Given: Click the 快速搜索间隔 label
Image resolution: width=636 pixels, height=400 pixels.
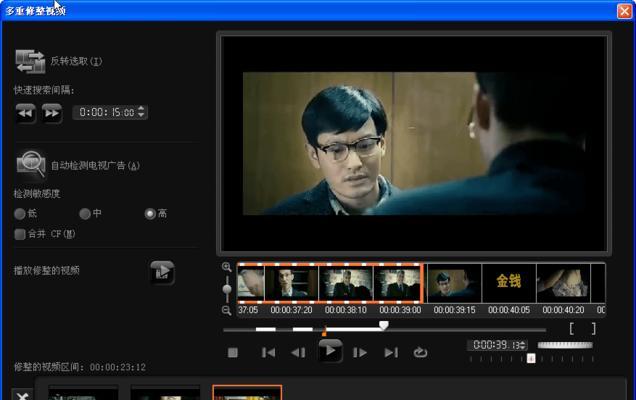Looking at the screenshot, I should tap(44, 90).
